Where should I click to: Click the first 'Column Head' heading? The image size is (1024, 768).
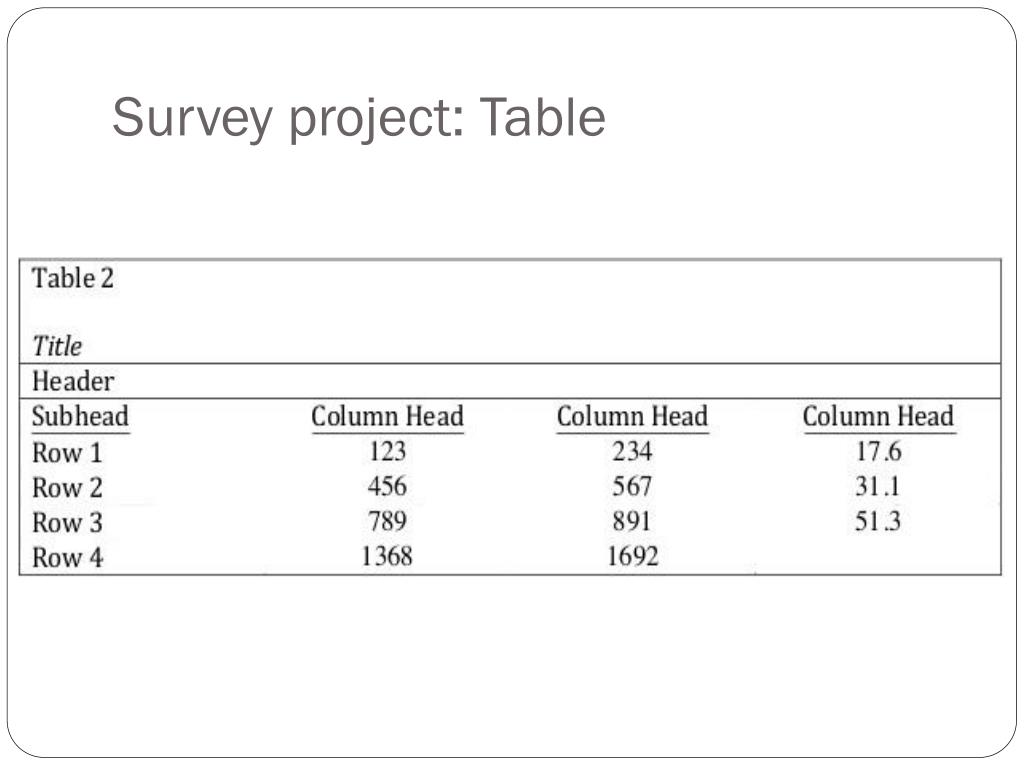coord(387,417)
